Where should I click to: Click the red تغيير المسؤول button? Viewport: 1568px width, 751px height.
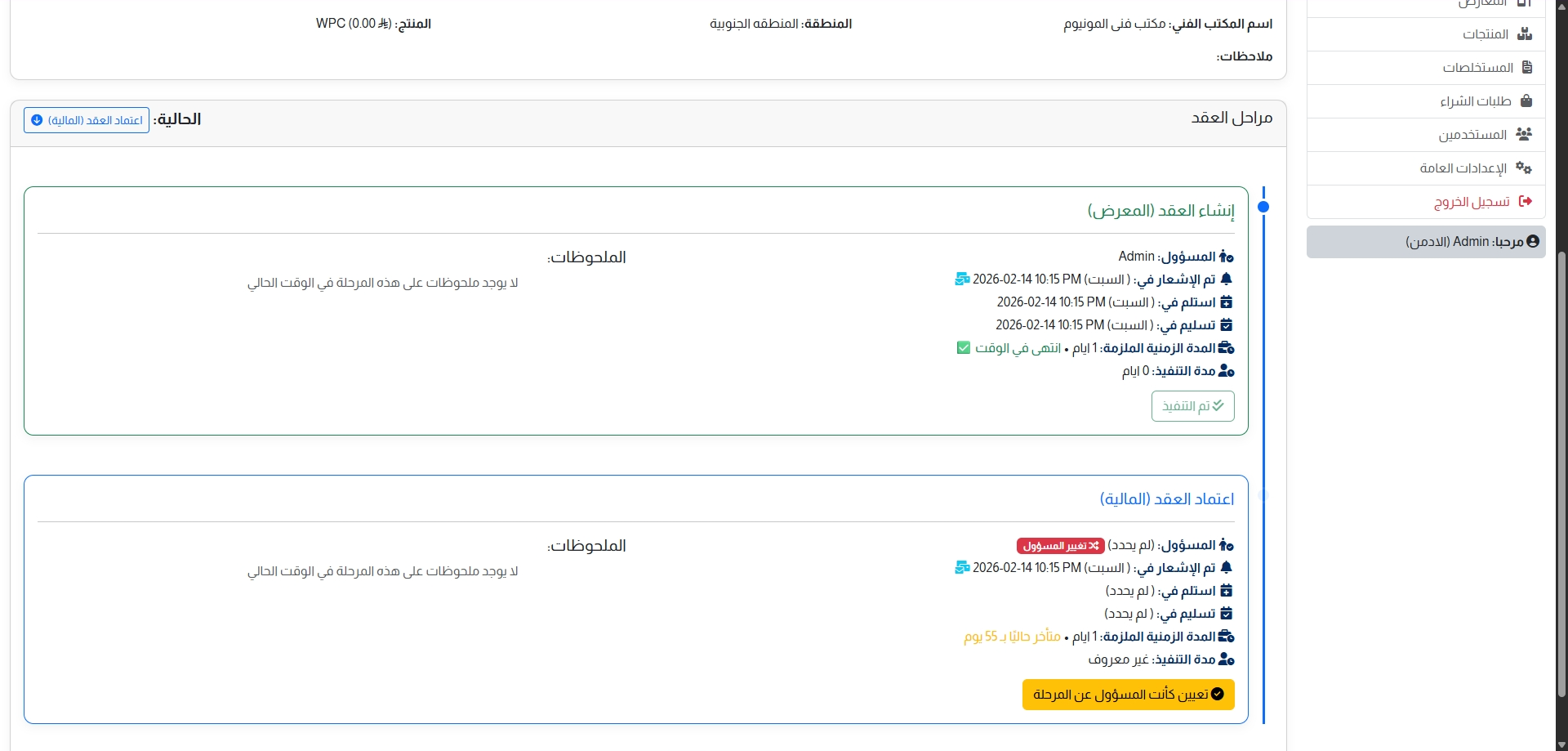[x=1061, y=546]
